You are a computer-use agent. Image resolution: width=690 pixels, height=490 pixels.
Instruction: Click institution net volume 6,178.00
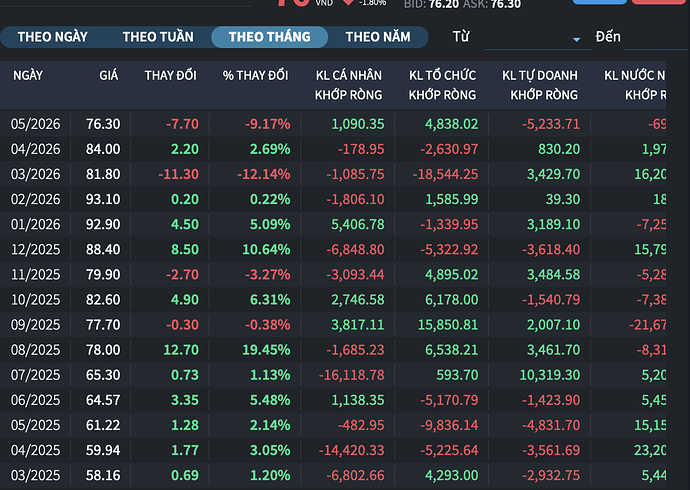click(x=451, y=300)
